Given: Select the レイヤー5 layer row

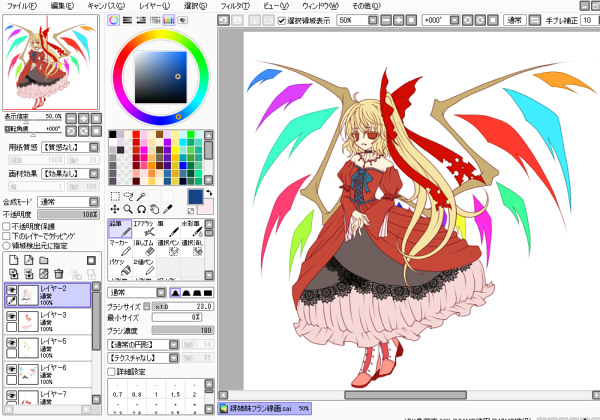Looking at the screenshot, I should (x=48, y=348).
